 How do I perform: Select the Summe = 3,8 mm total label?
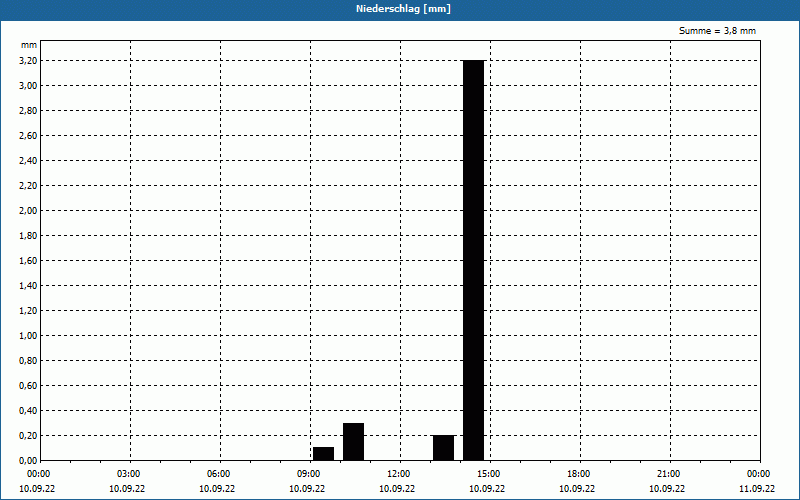(x=717, y=31)
